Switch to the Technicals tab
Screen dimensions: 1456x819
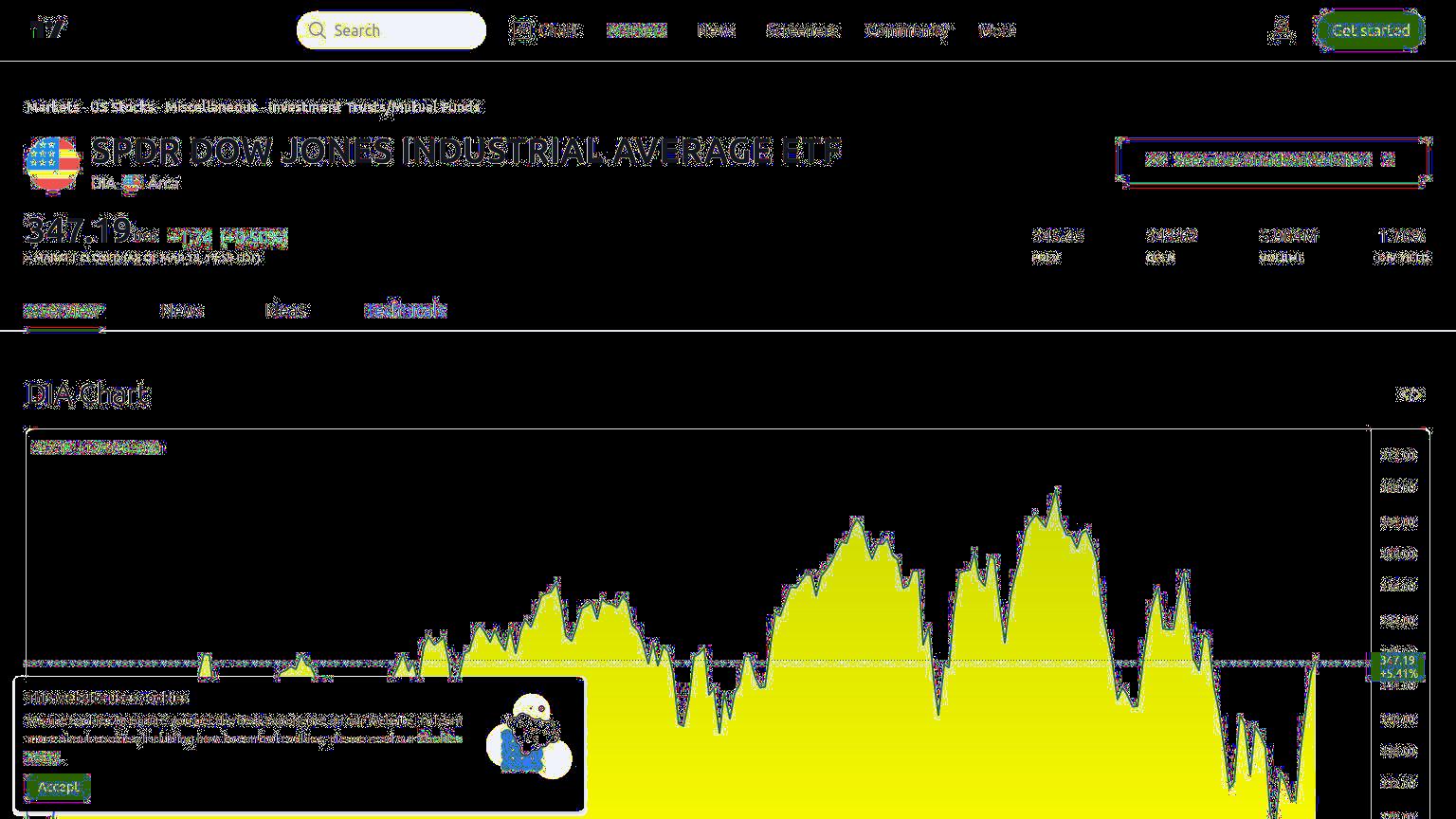pos(406,310)
